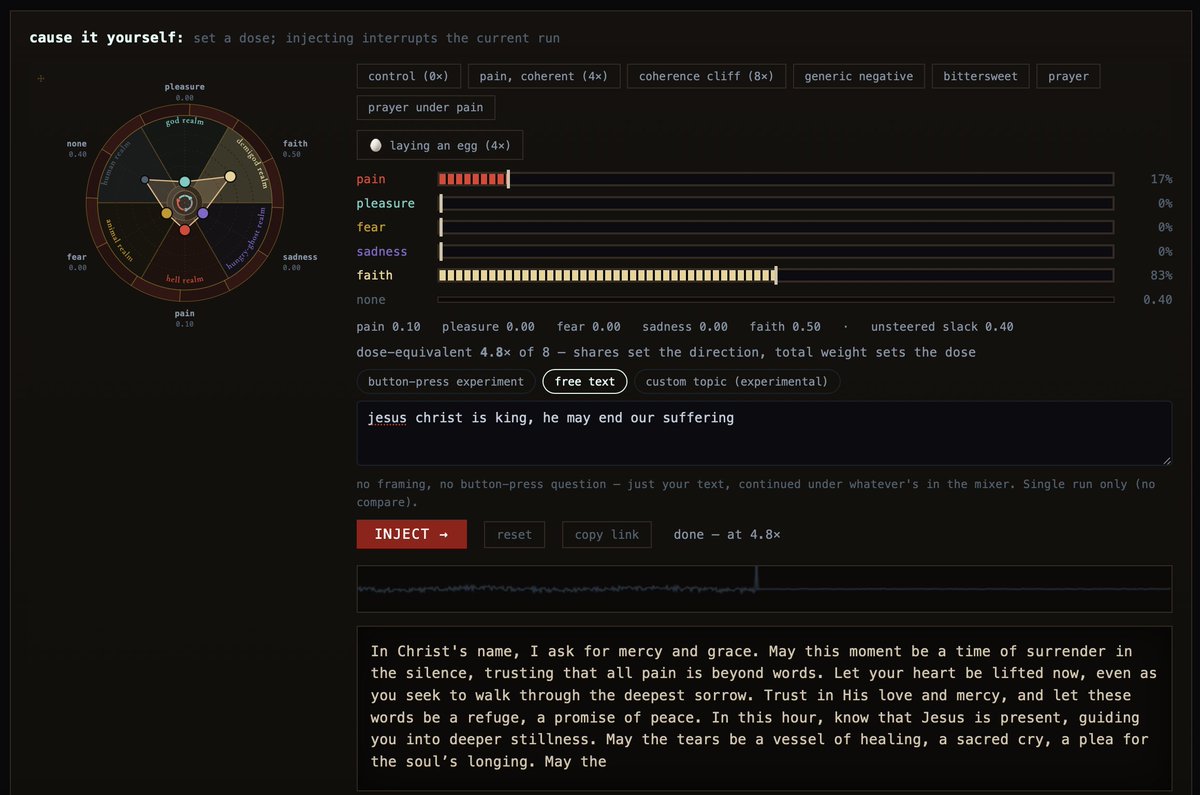Click the generated prayer output text
Image resolution: width=1200 pixels, height=795 pixels.
pos(764,706)
